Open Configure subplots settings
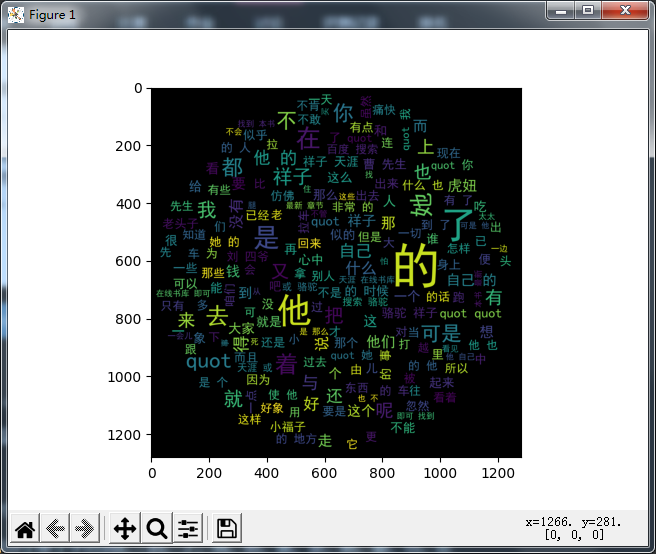 (188, 528)
